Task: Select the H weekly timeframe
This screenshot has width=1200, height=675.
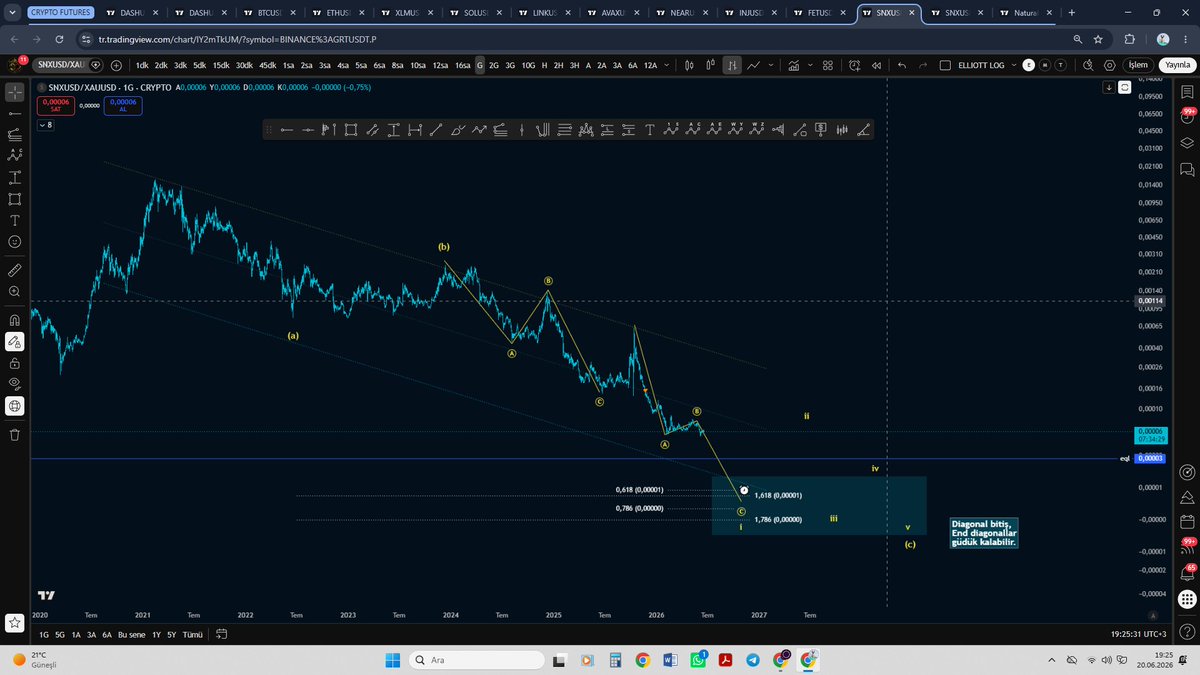Action: coord(544,65)
